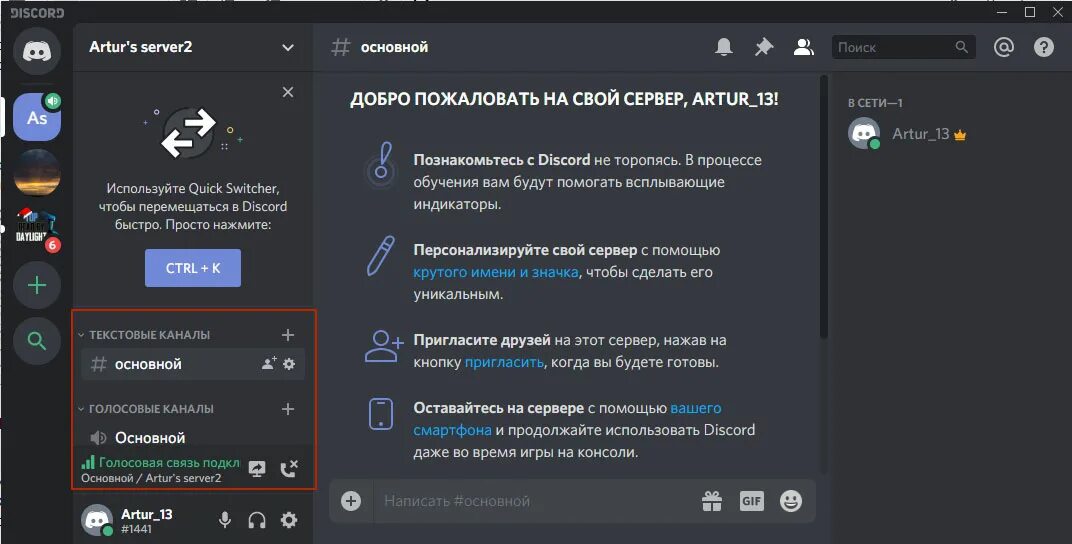
Task: Open the Artur_13 user avatar at bottom
Action: 97,520
